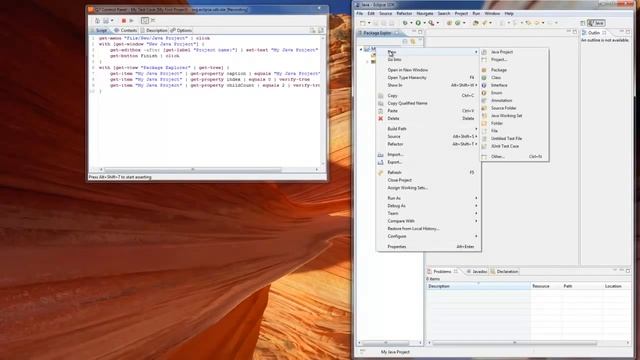Choose Import... from the context menu
The image size is (640, 360).
(428, 154)
